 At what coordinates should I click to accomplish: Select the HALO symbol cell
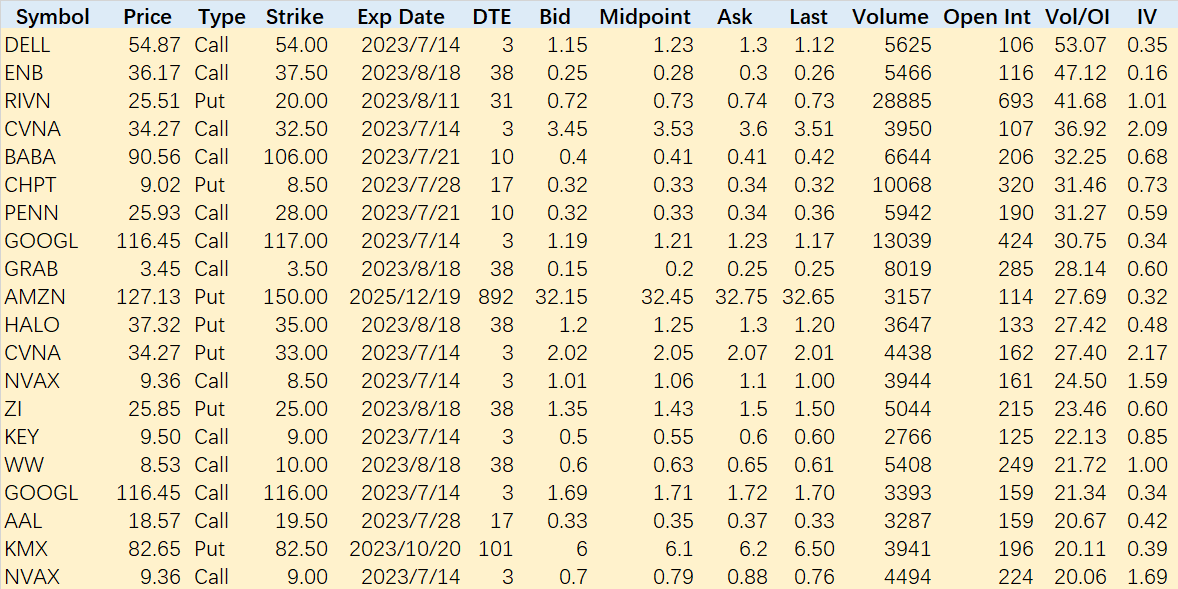[x=32, y=325]
